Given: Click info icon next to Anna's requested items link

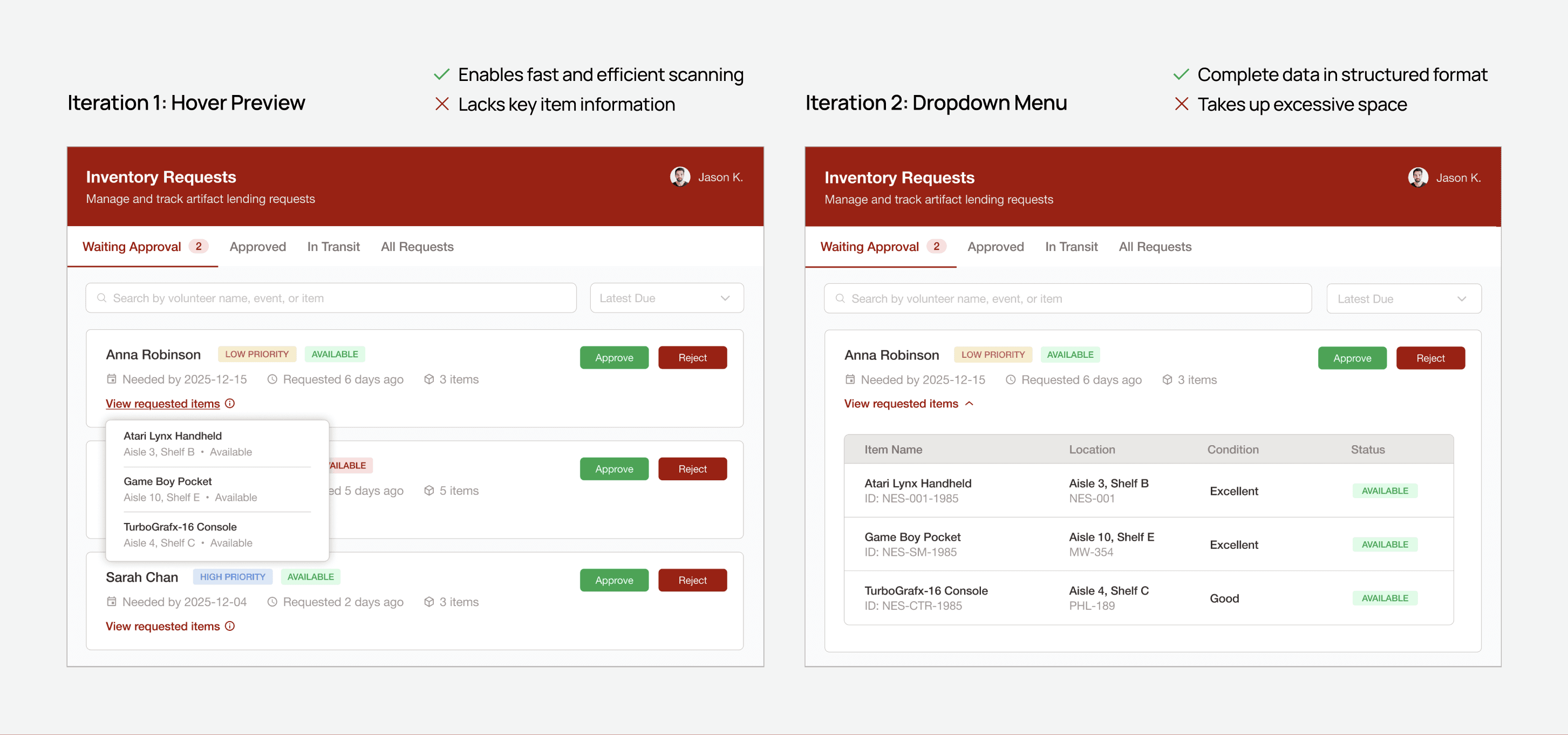Looking at the screenshot, I should point(229,403).
